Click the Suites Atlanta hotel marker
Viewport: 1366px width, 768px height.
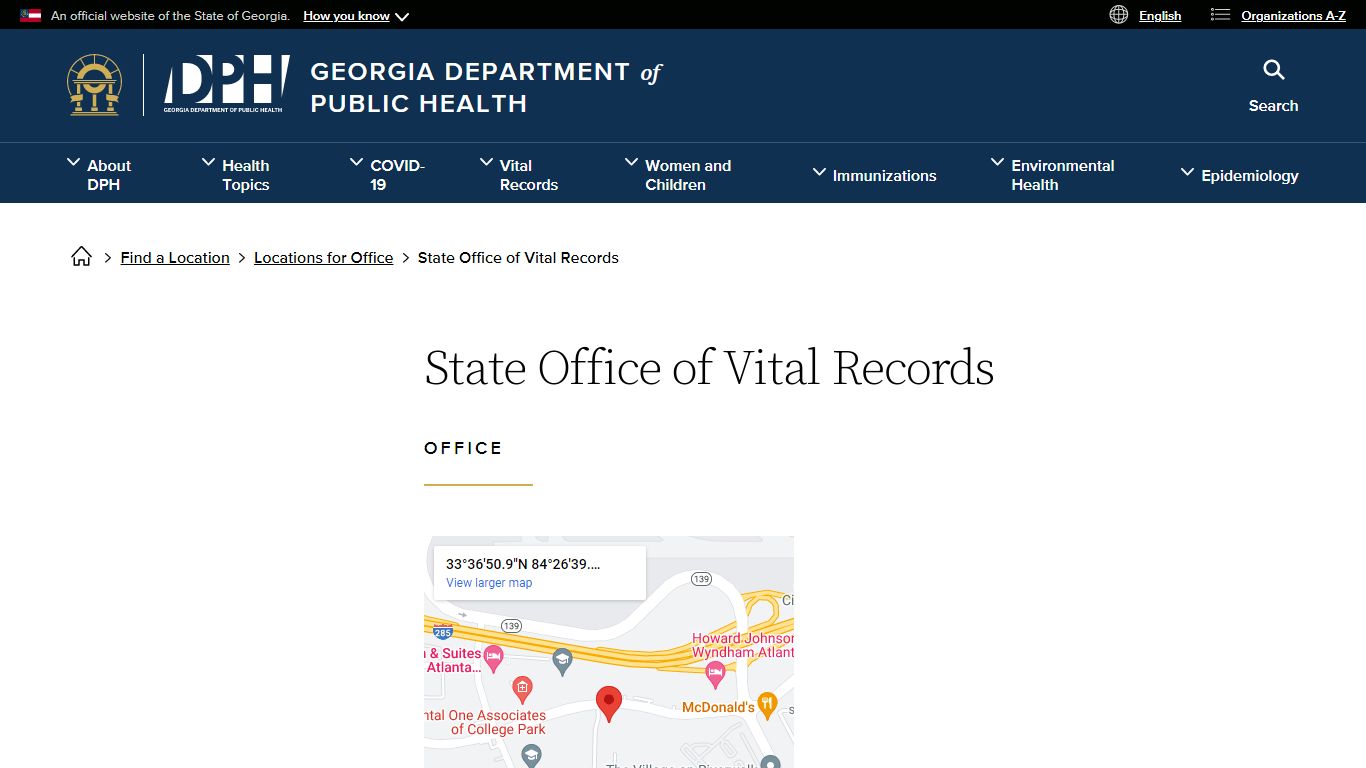[x=493, y=658]
